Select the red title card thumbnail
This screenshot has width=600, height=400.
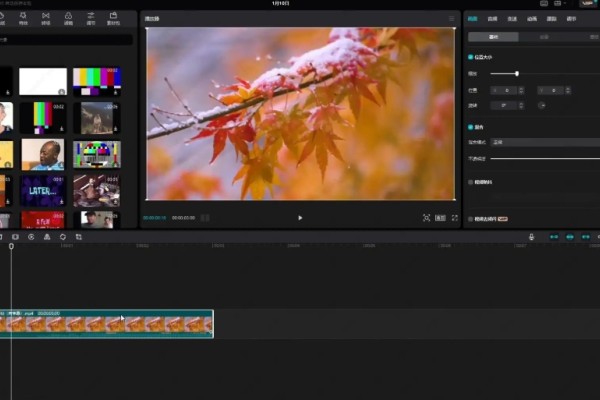[x=43, y=220]
